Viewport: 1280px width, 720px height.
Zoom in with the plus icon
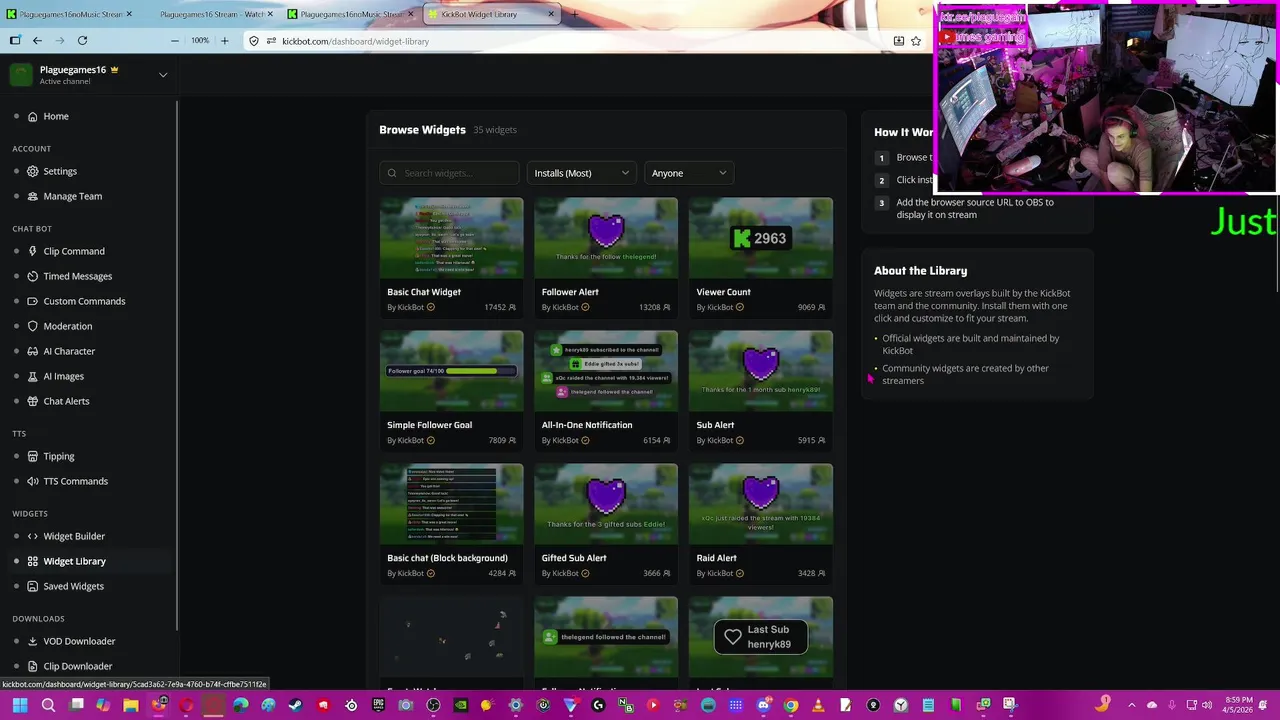[x=224, y=41]
